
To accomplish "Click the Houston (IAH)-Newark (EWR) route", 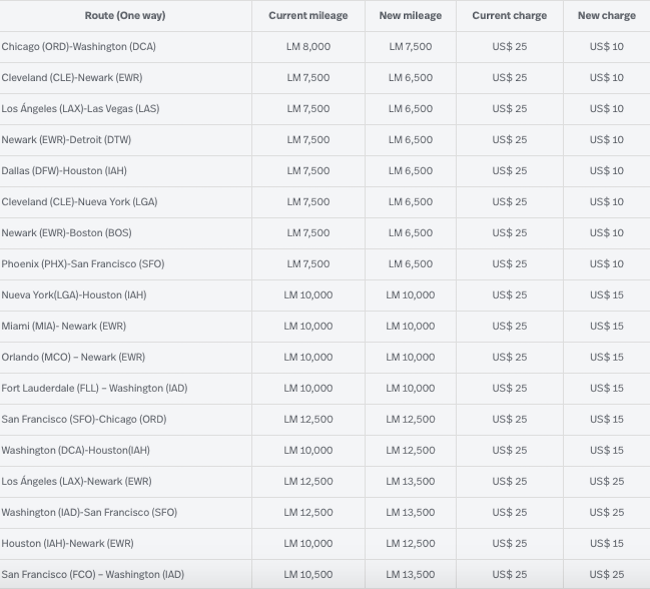I will click(x=67, y=543).
